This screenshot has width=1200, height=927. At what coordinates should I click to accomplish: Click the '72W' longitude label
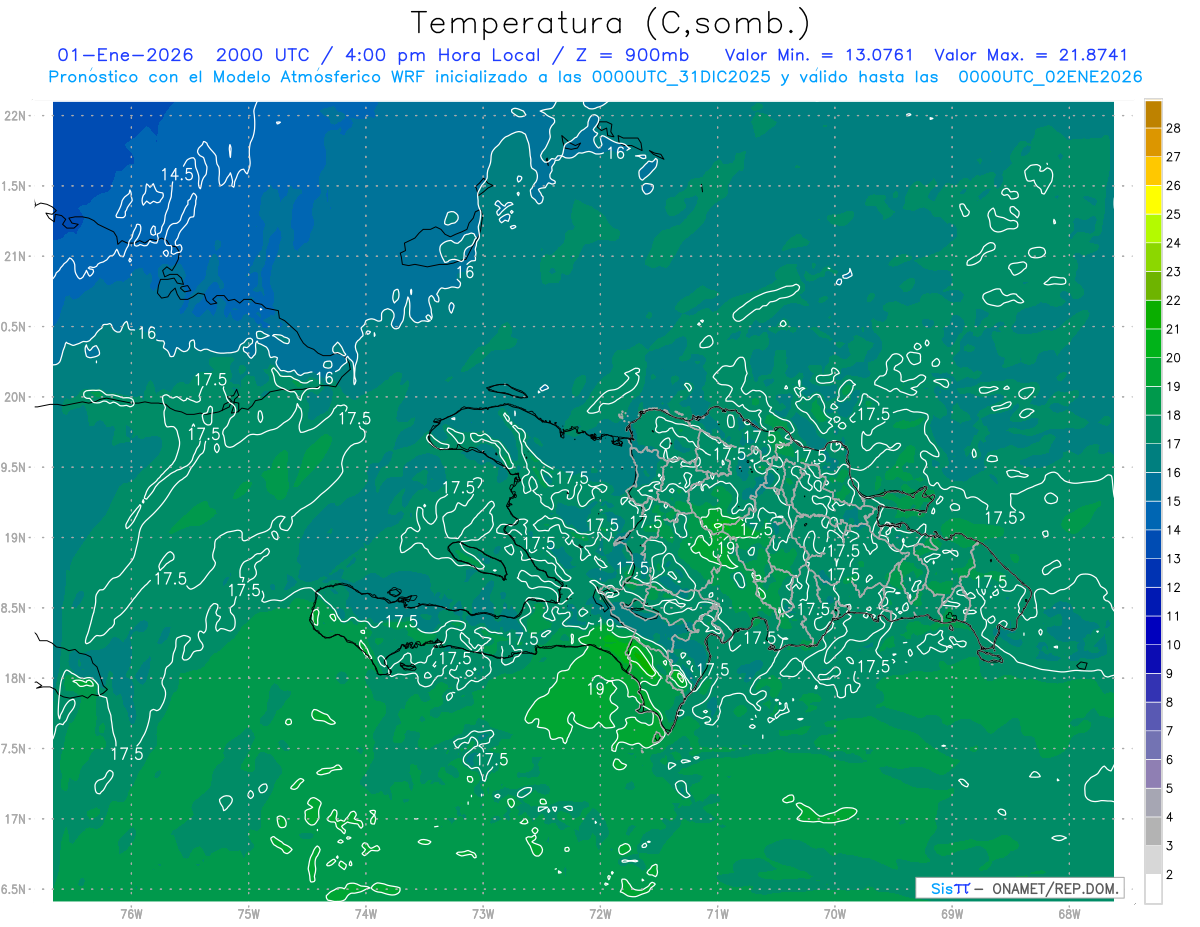tap(600, 914)
